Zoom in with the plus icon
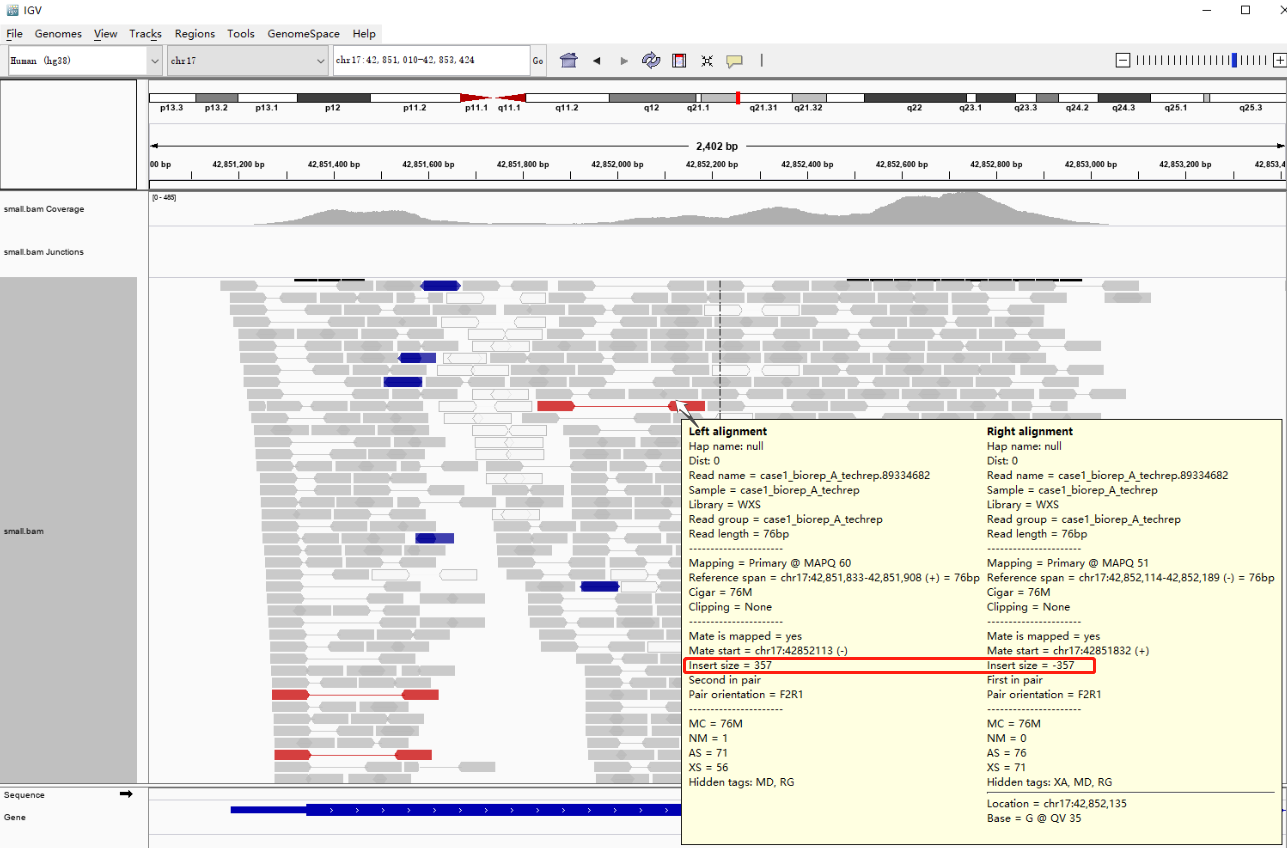 pos(1279,60)
